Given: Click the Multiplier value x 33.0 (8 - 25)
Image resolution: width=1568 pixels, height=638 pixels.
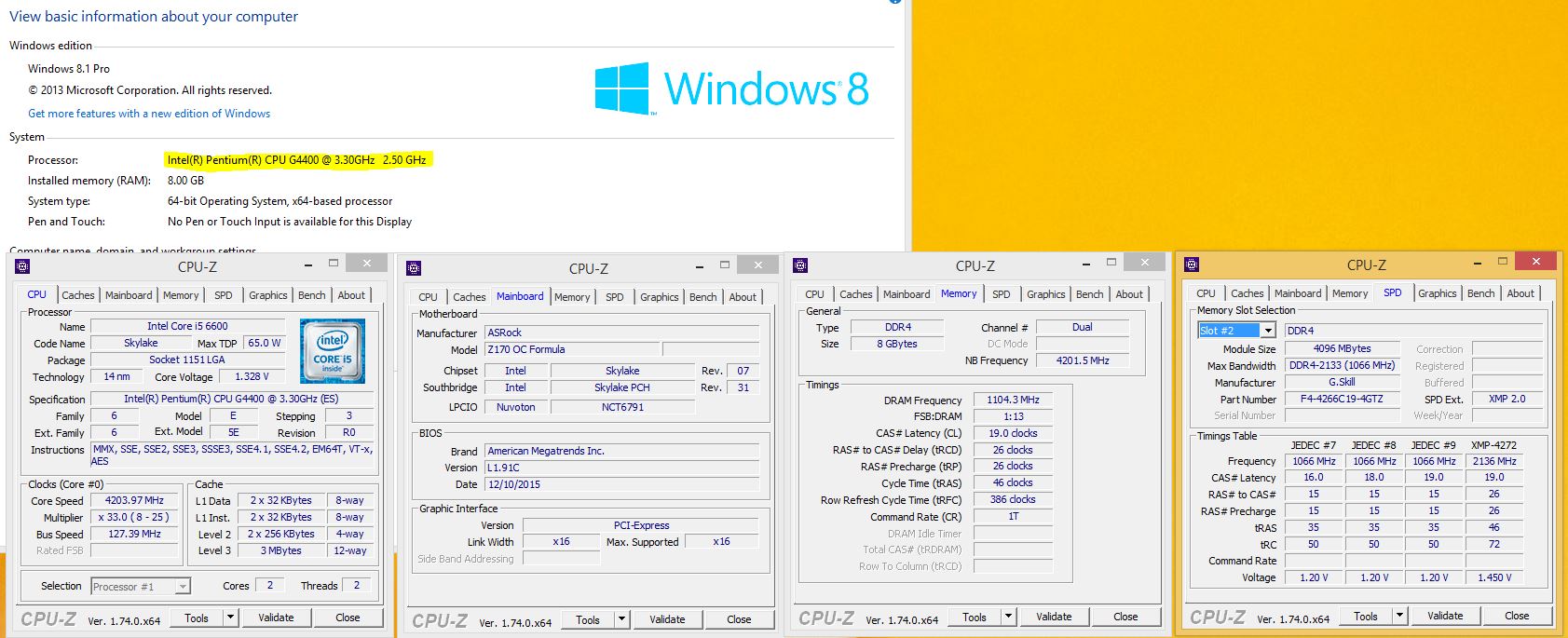Looking at the screenshot, I should click(134, 517).
